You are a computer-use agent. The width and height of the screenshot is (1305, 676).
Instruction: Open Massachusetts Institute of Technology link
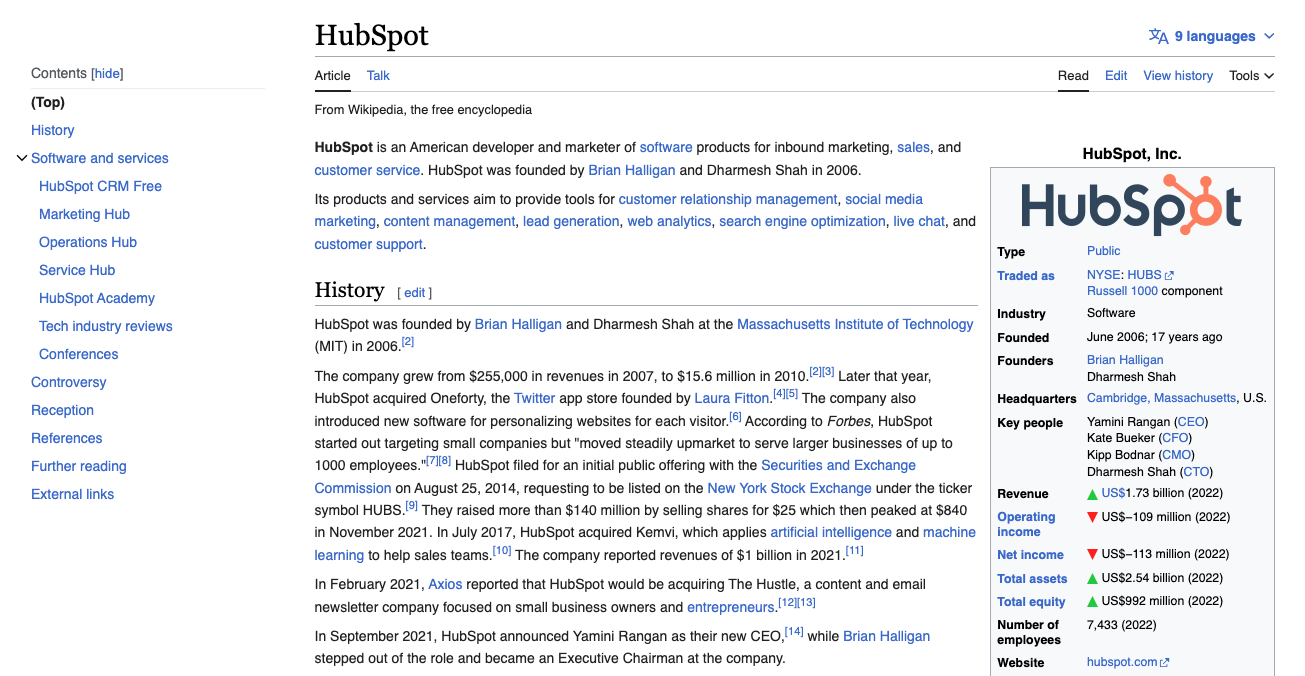coord(855,324)
